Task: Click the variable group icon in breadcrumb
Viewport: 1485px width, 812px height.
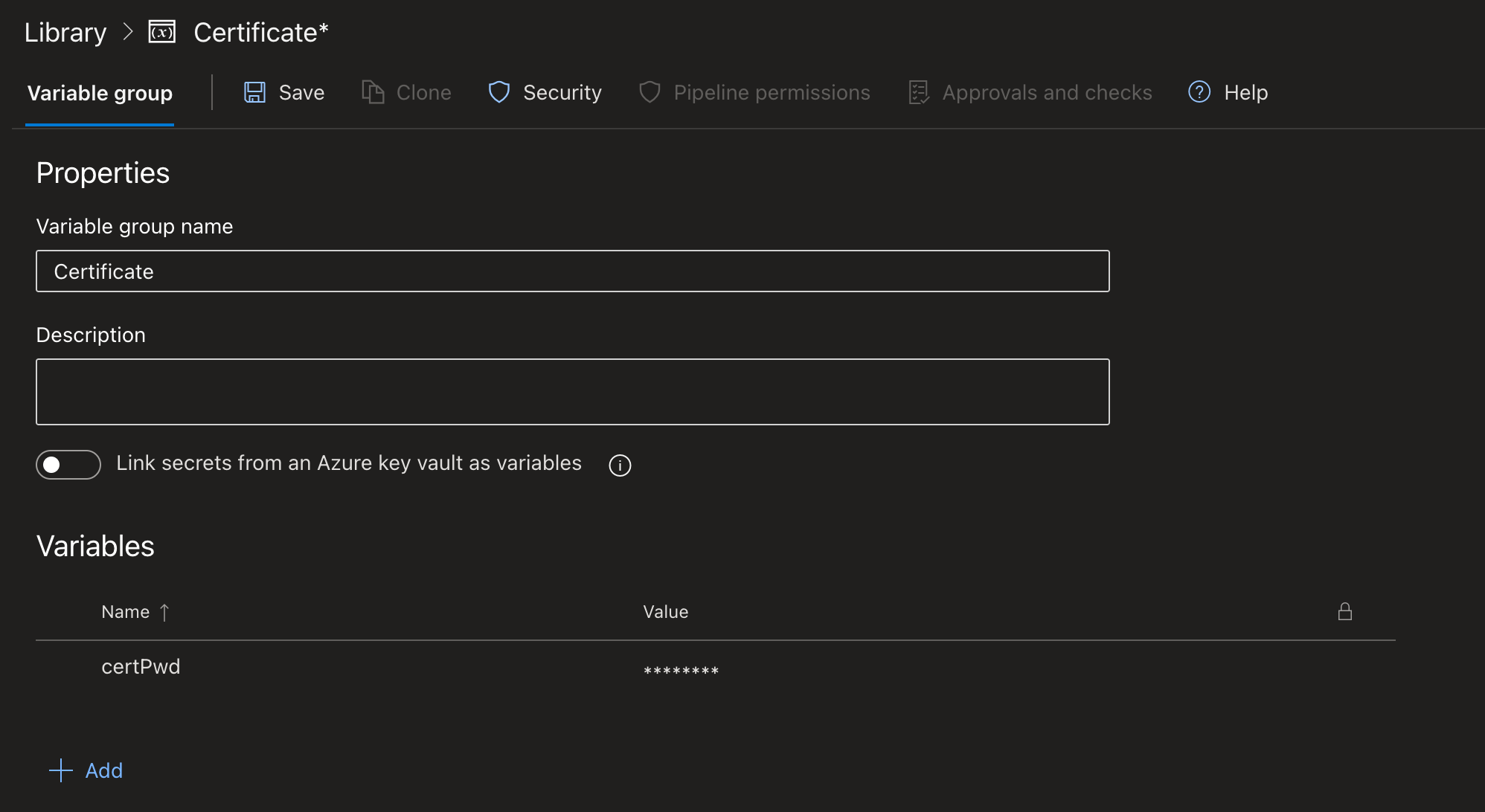Action: click(162, 32)
